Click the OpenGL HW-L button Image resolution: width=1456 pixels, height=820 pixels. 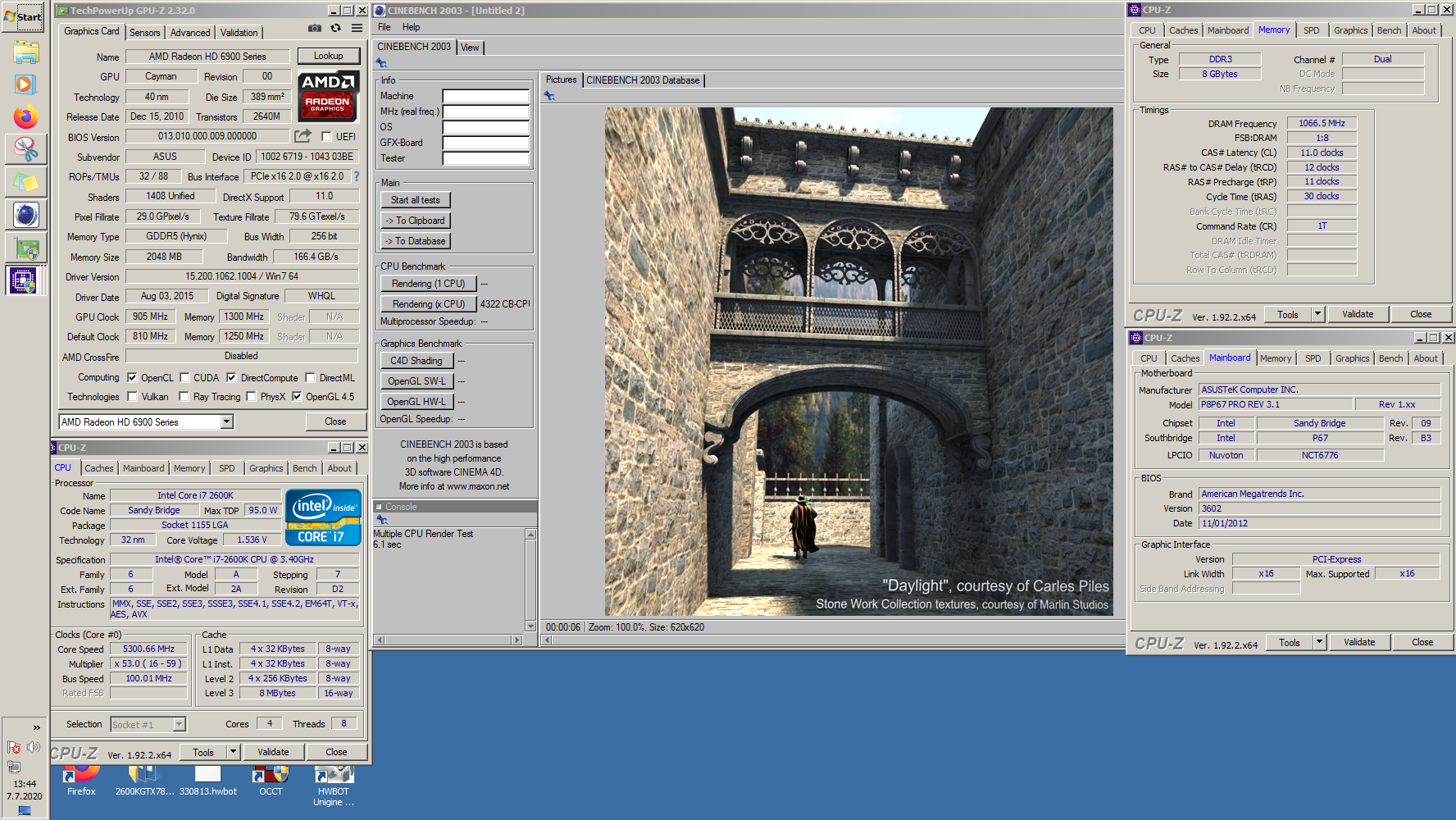[416, 402]
